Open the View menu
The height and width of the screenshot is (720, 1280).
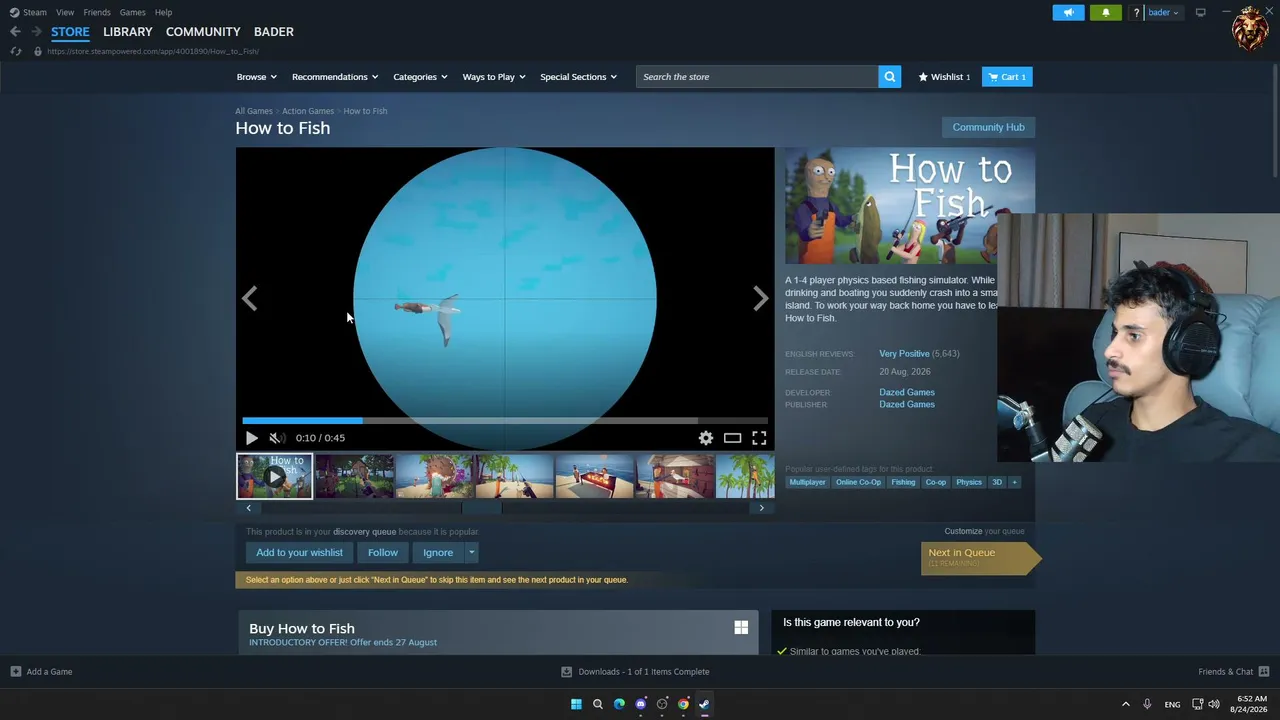click(x=65, y=12)
